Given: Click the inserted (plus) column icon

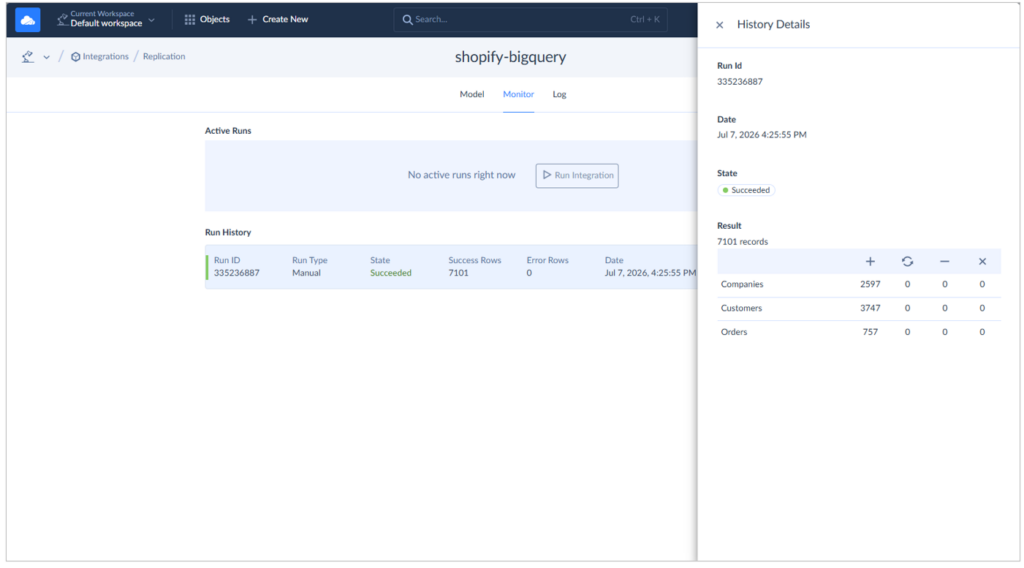Looking at the screenshot, I should 870,261.
